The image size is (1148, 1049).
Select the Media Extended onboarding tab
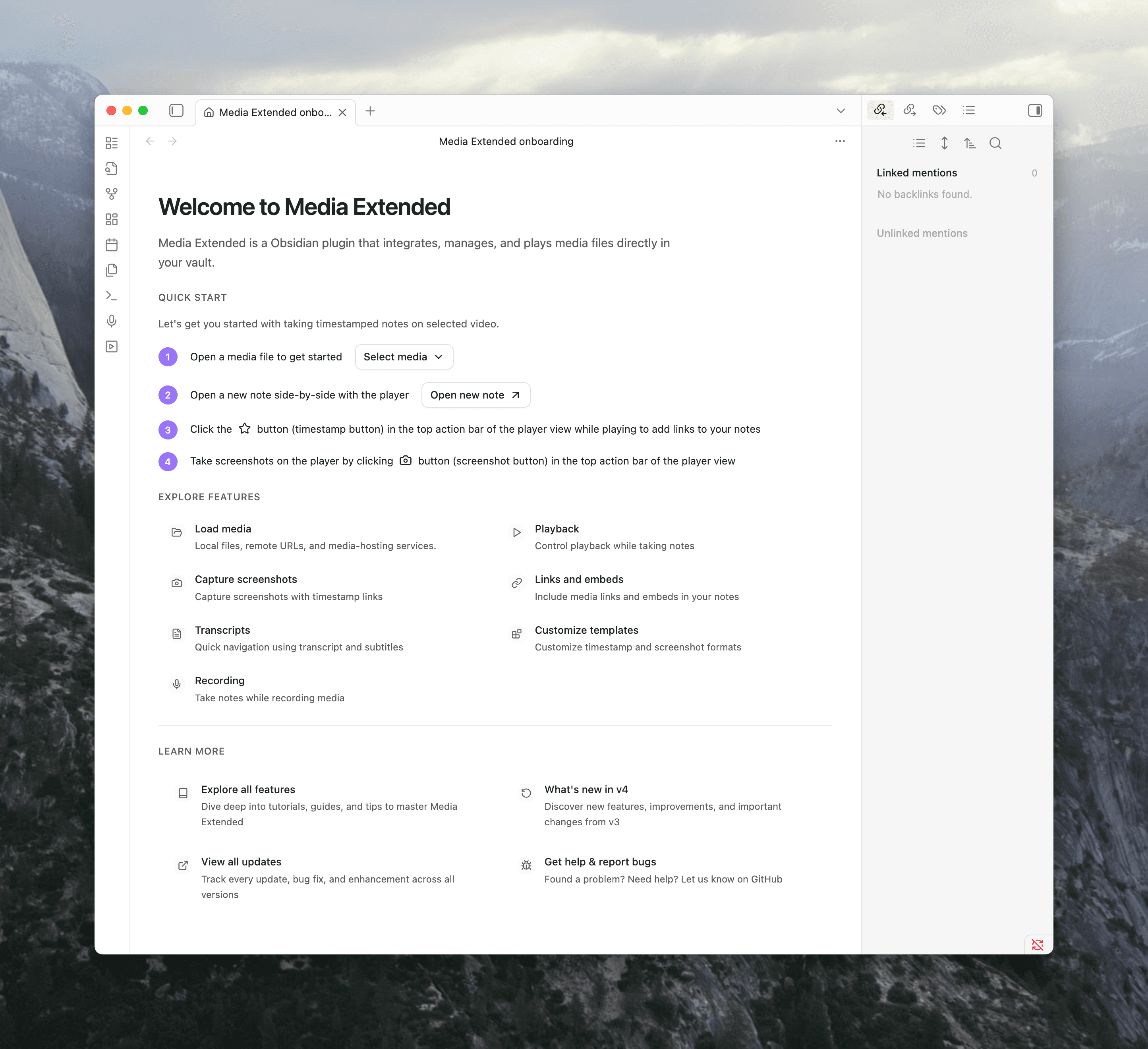(268, 112)
